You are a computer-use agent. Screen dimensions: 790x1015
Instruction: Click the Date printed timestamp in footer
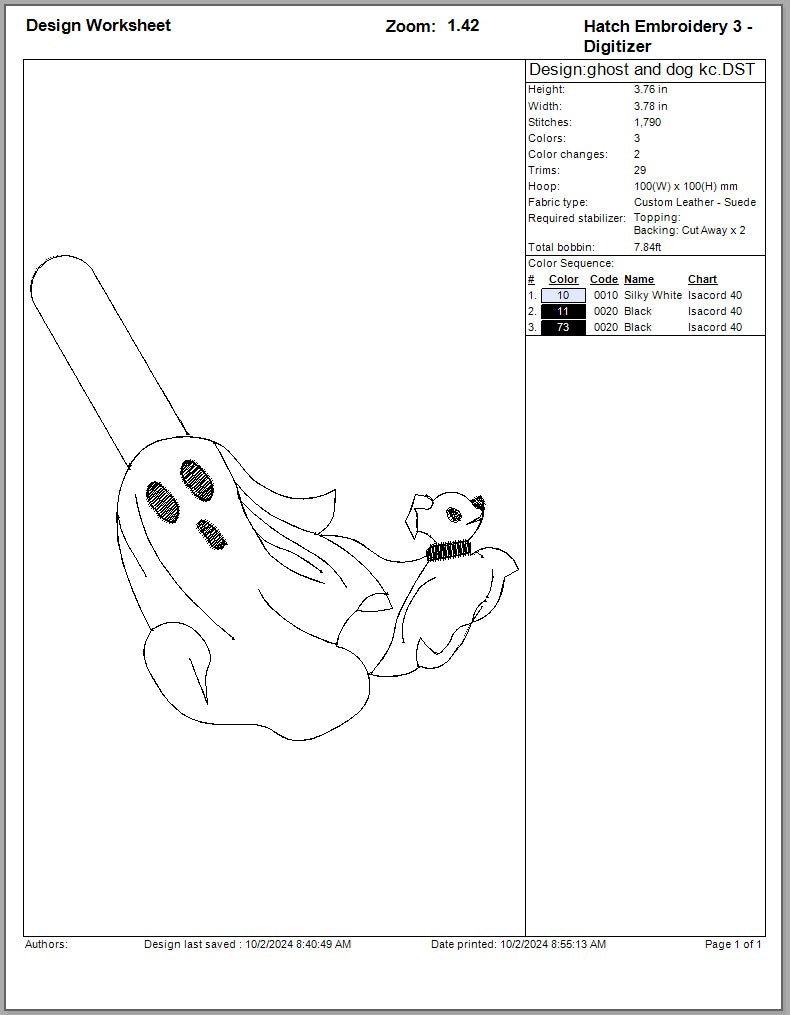518,944
